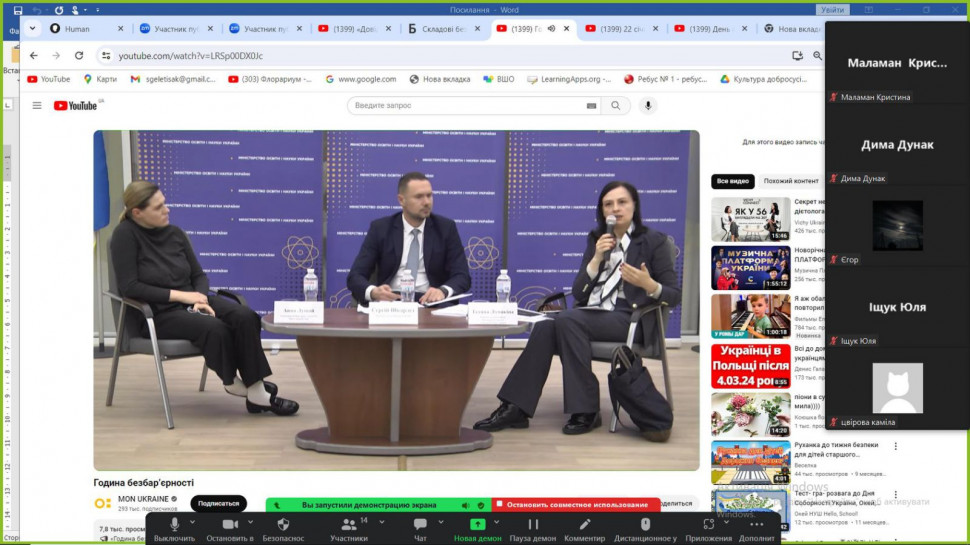Expand share options arrow next to Новая демон
The height and width of the screenshot is (545, 970).
[x=496, y=523]
